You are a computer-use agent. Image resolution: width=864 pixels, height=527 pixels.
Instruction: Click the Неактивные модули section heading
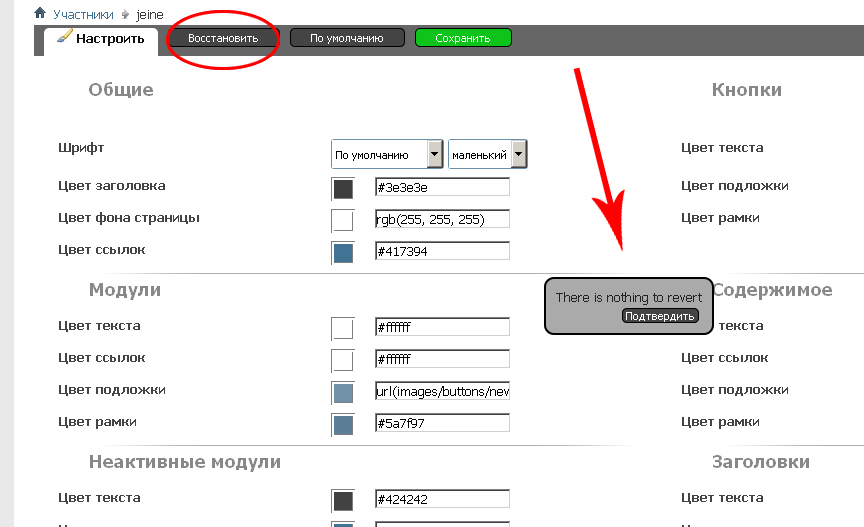pyautogui.click(x=185, y=462)
